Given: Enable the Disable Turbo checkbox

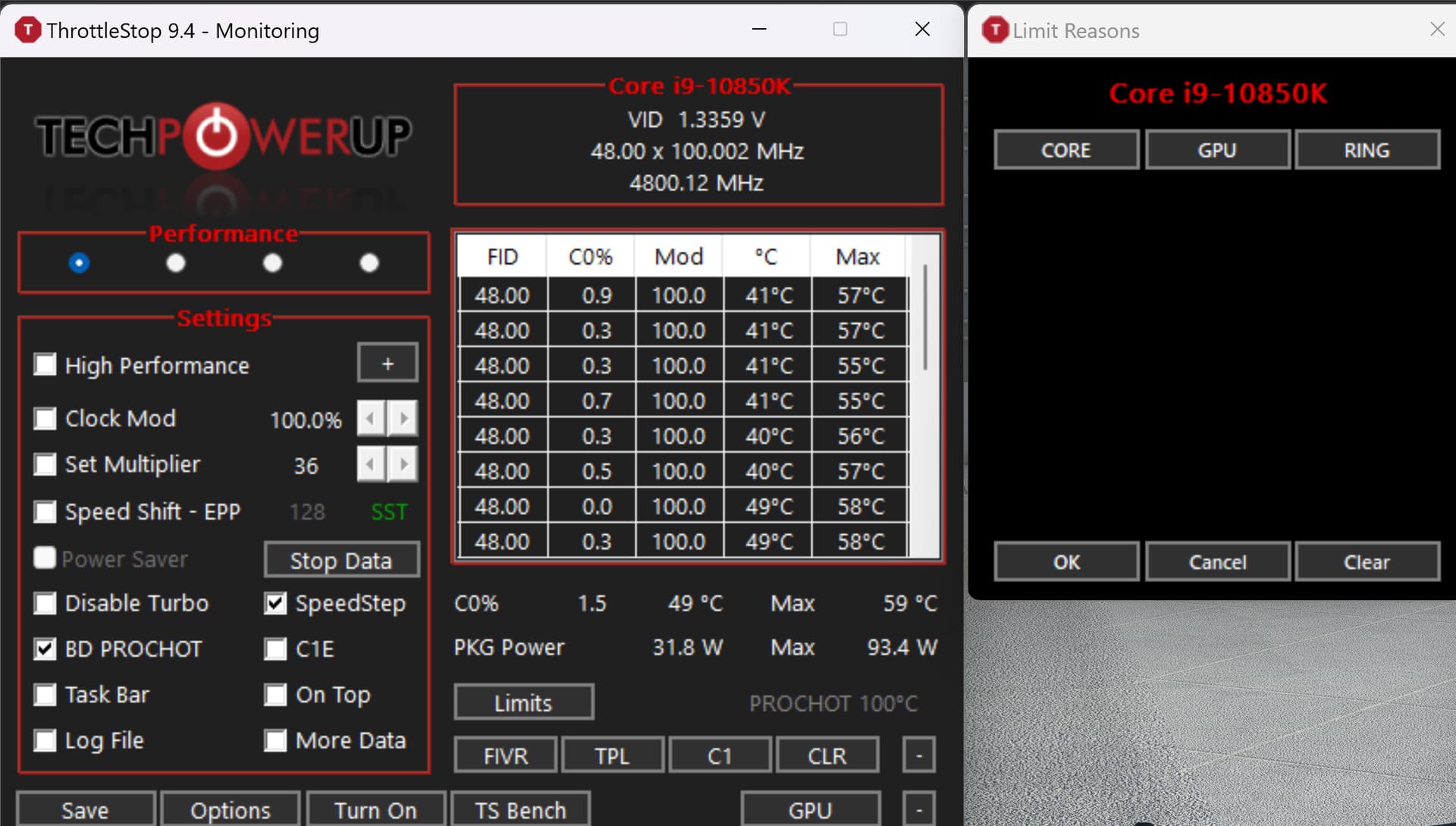Looking at the screenshot, I should pyautogui.click(x=45, y=603).
